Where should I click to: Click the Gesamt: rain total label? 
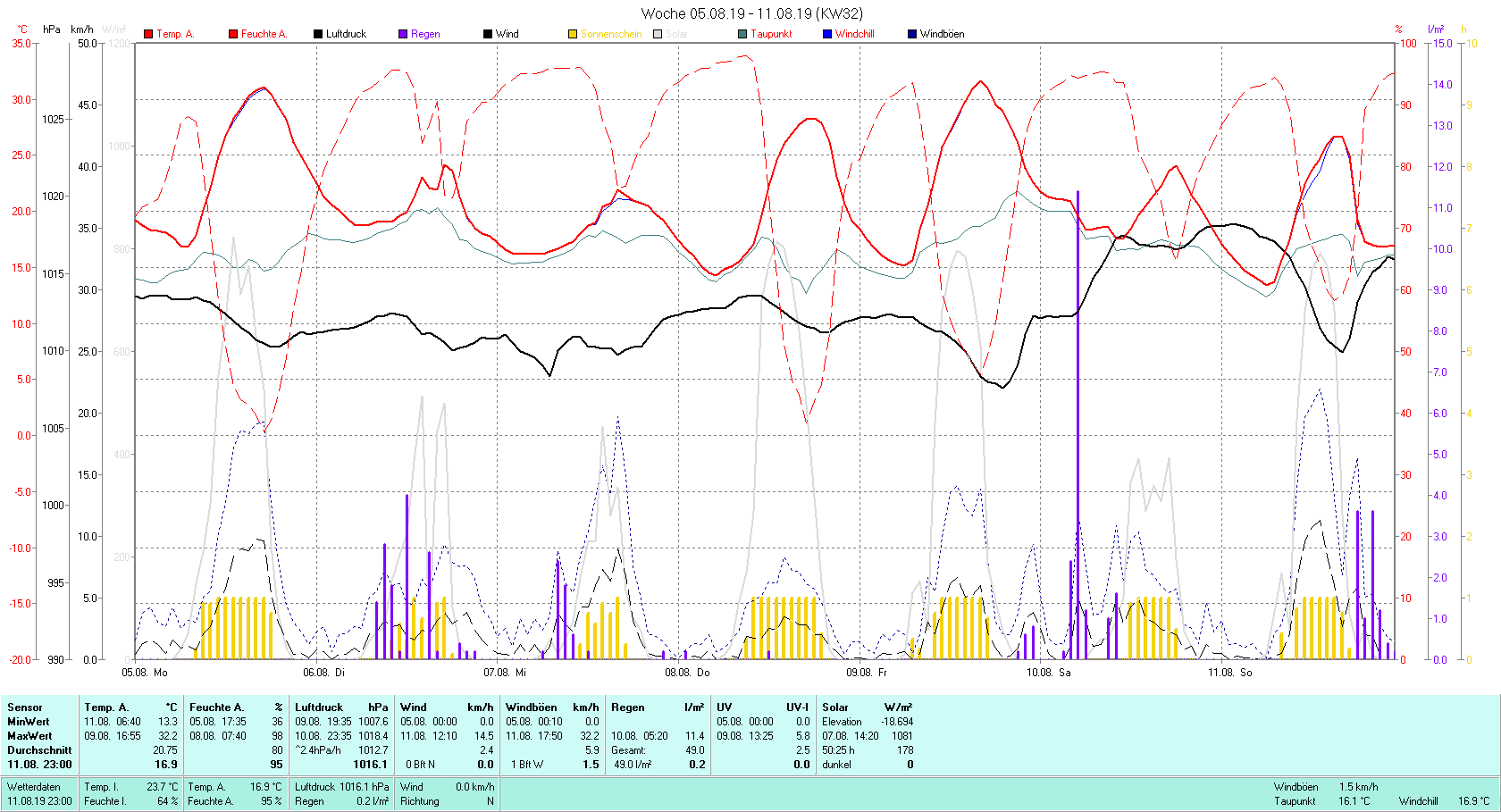628,750
